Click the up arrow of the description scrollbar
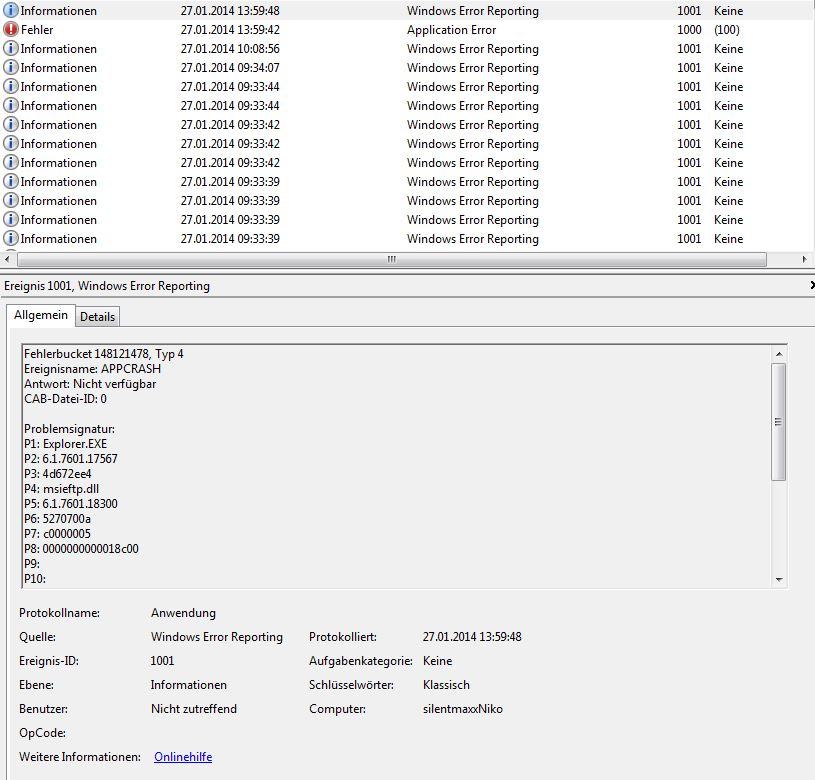 [x=779, y=354]
